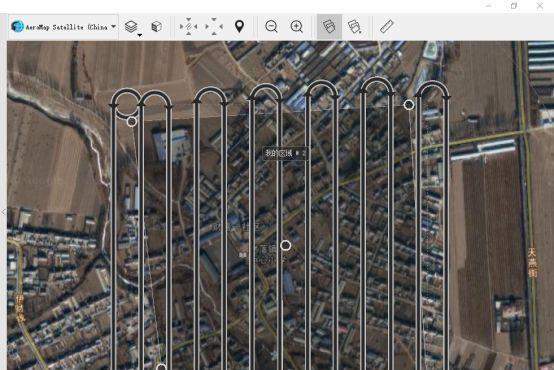
Task: Select the circular waypoint at upper-right route corner
Action: pos(409,105)
